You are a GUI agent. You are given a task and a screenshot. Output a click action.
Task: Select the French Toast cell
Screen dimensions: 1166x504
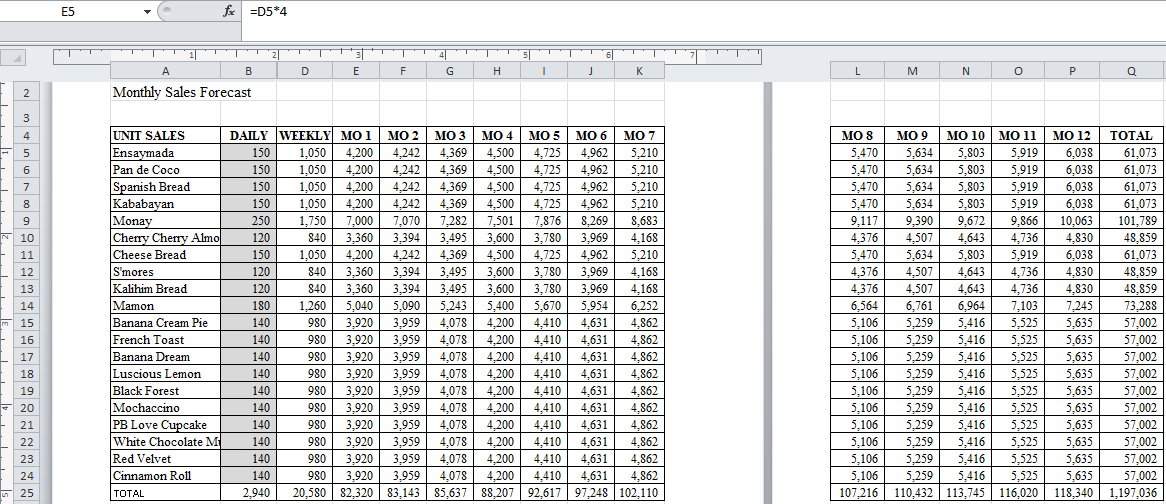pyautogui.click(x=165, y=340)
